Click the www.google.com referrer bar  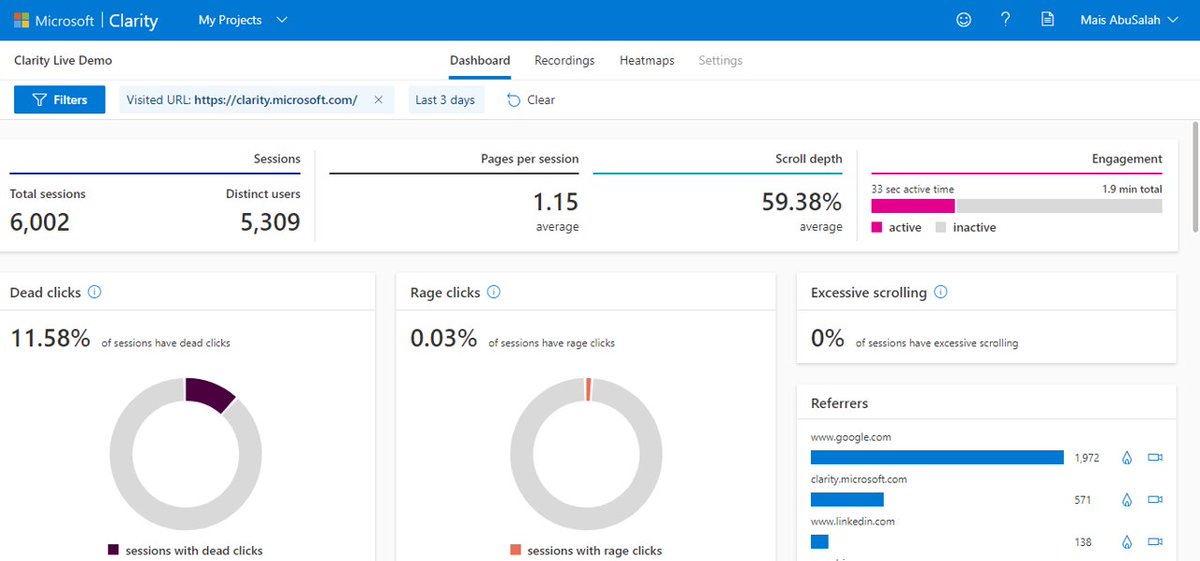point(937,458)
